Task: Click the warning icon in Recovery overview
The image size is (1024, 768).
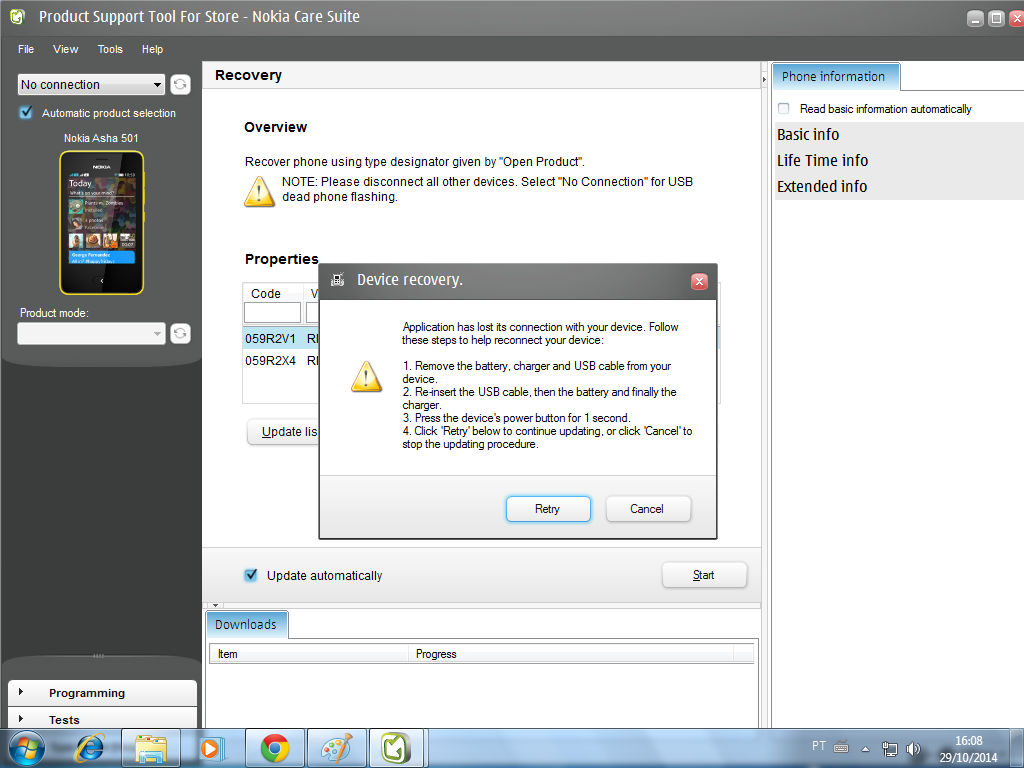Action: (259, 191)
